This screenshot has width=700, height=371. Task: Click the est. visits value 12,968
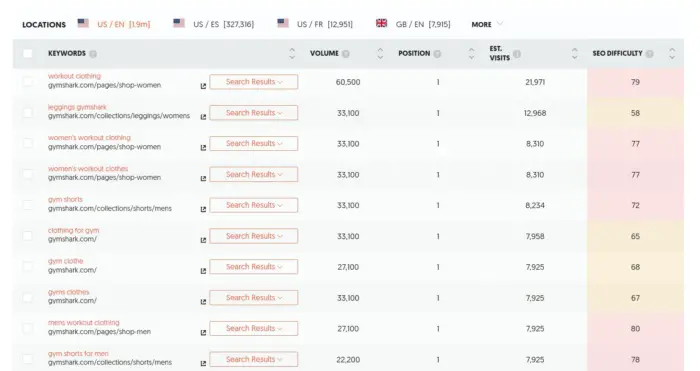tap(535, 113)
